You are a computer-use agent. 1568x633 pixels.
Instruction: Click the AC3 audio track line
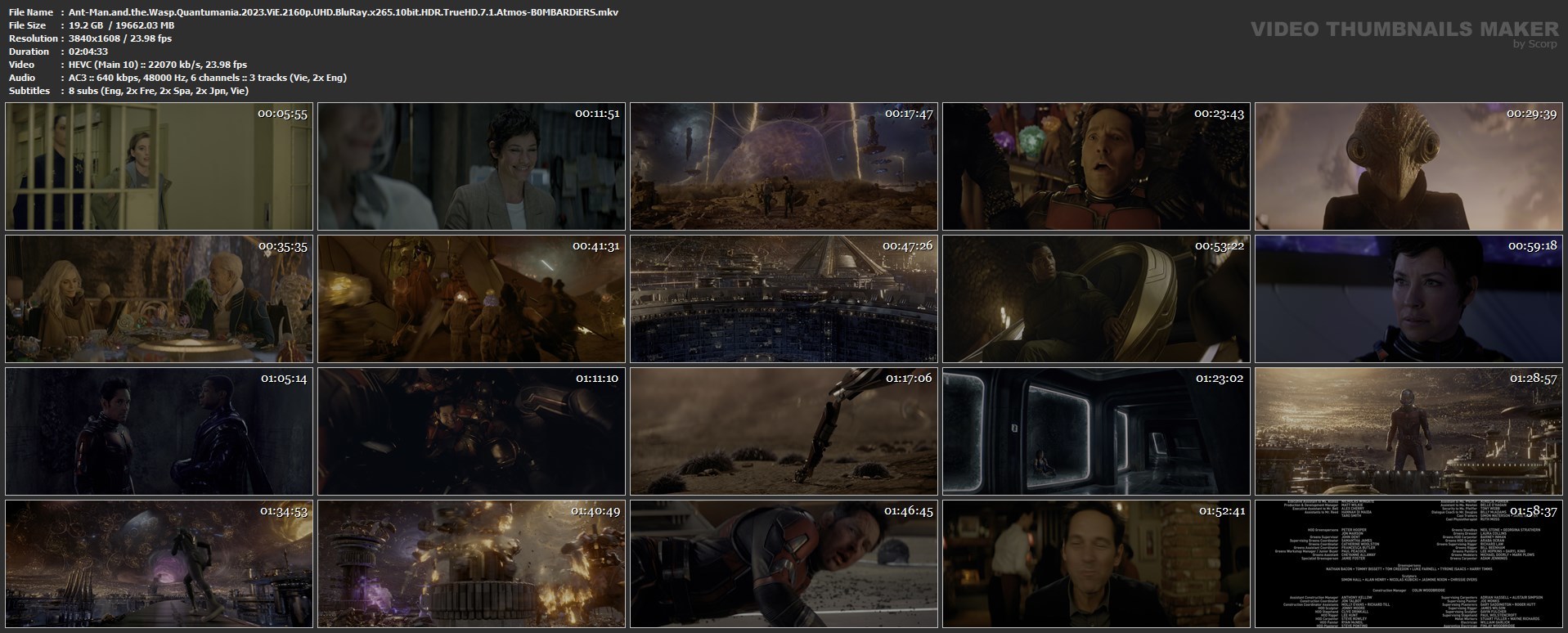(x=208, y=78)
